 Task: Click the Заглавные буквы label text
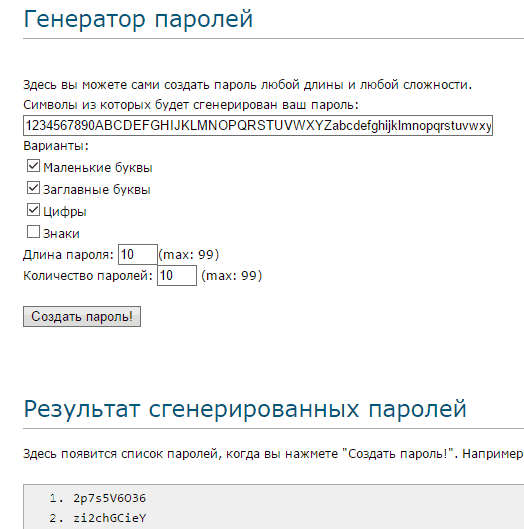click(97, 190)
